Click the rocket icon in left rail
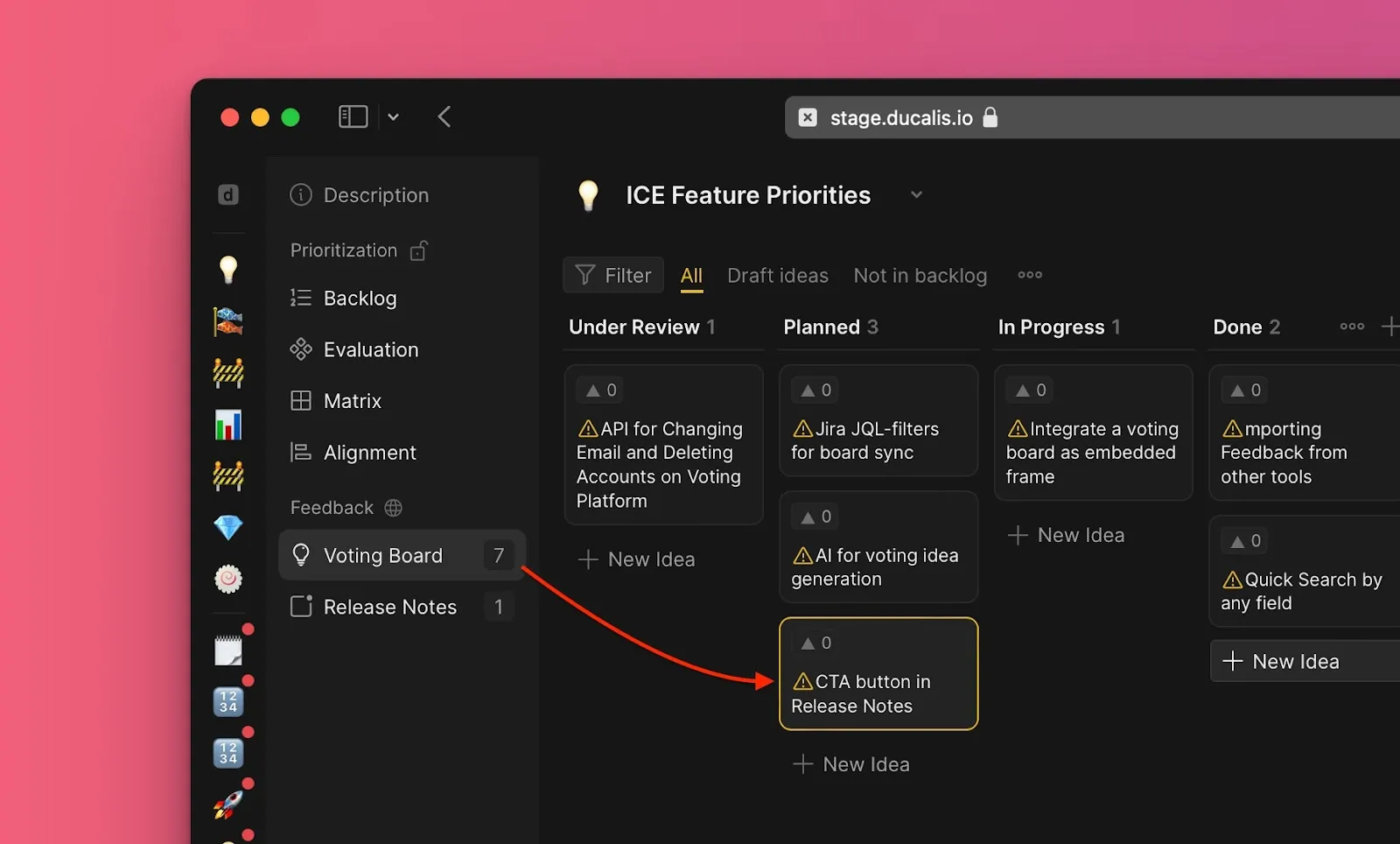The image size is (1400, 844). pyautogui.click(x=228, y=804)
